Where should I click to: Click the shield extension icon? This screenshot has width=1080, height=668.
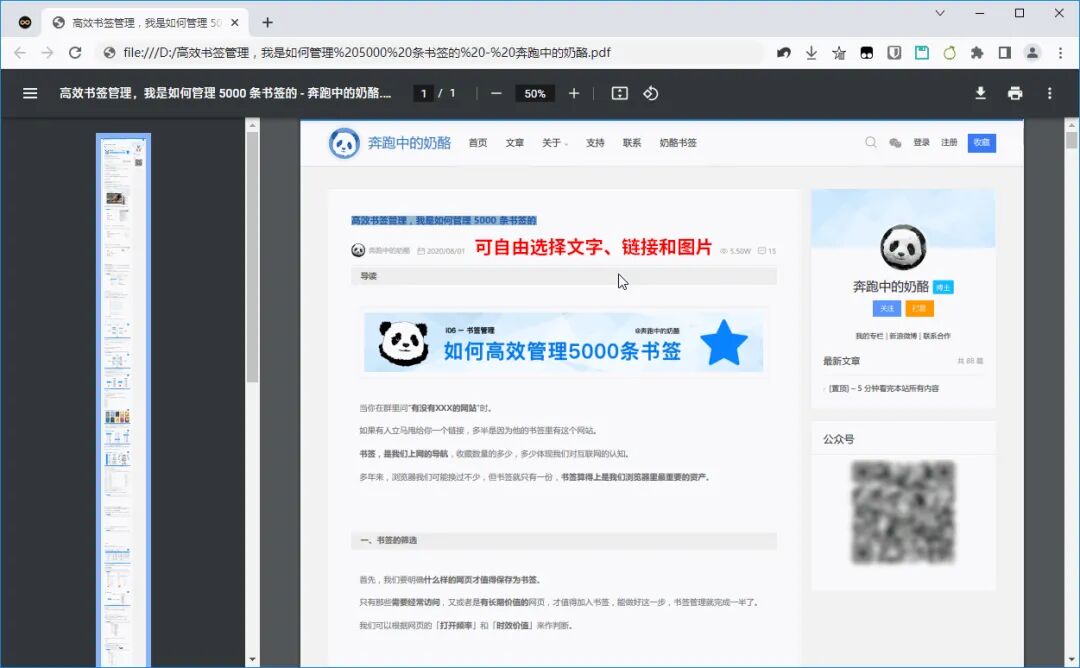point(894,53)
